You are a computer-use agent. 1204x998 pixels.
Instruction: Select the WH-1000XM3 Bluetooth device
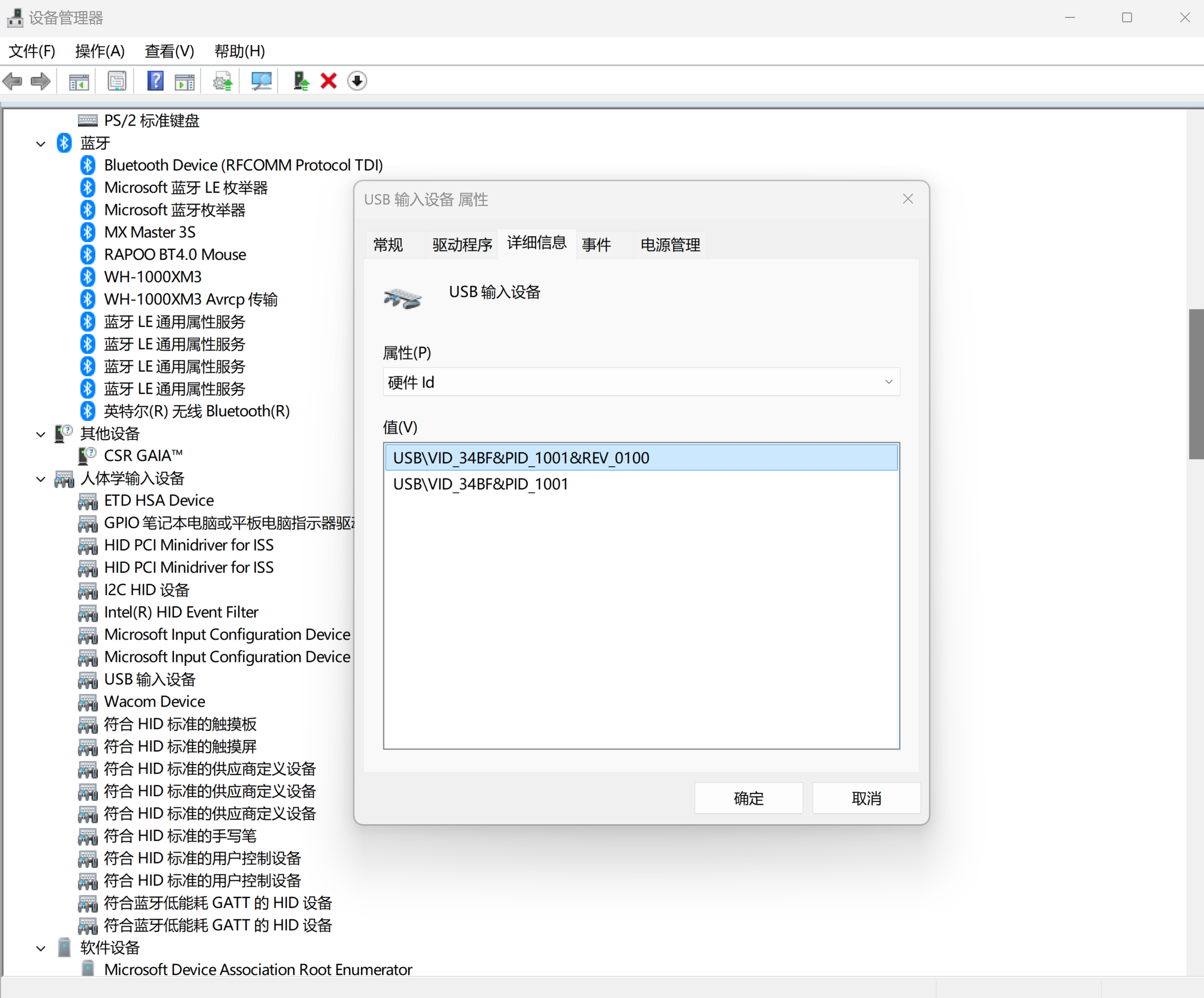[153, 277]
